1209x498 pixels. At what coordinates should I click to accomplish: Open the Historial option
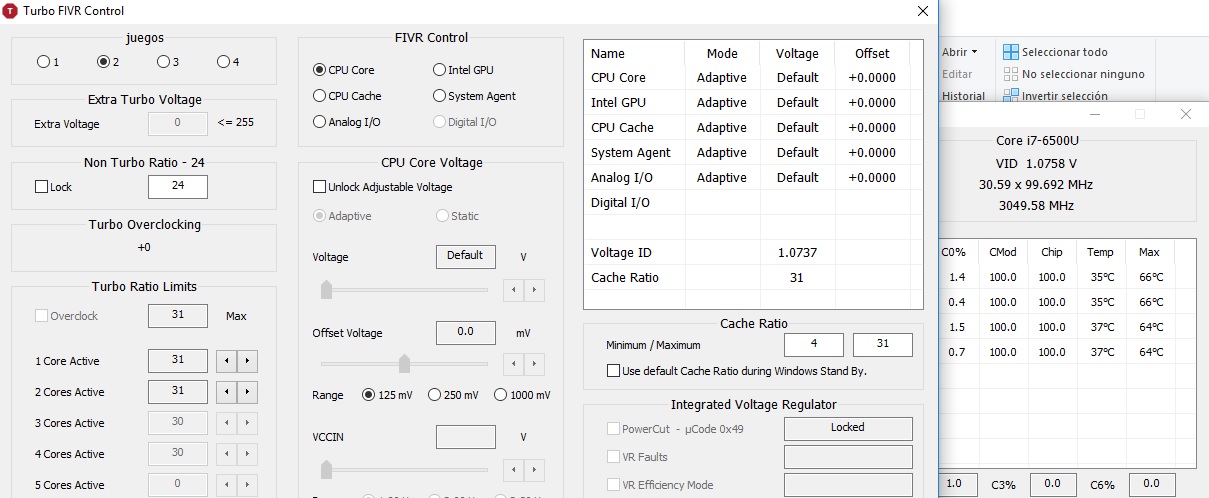click(963, 96)
